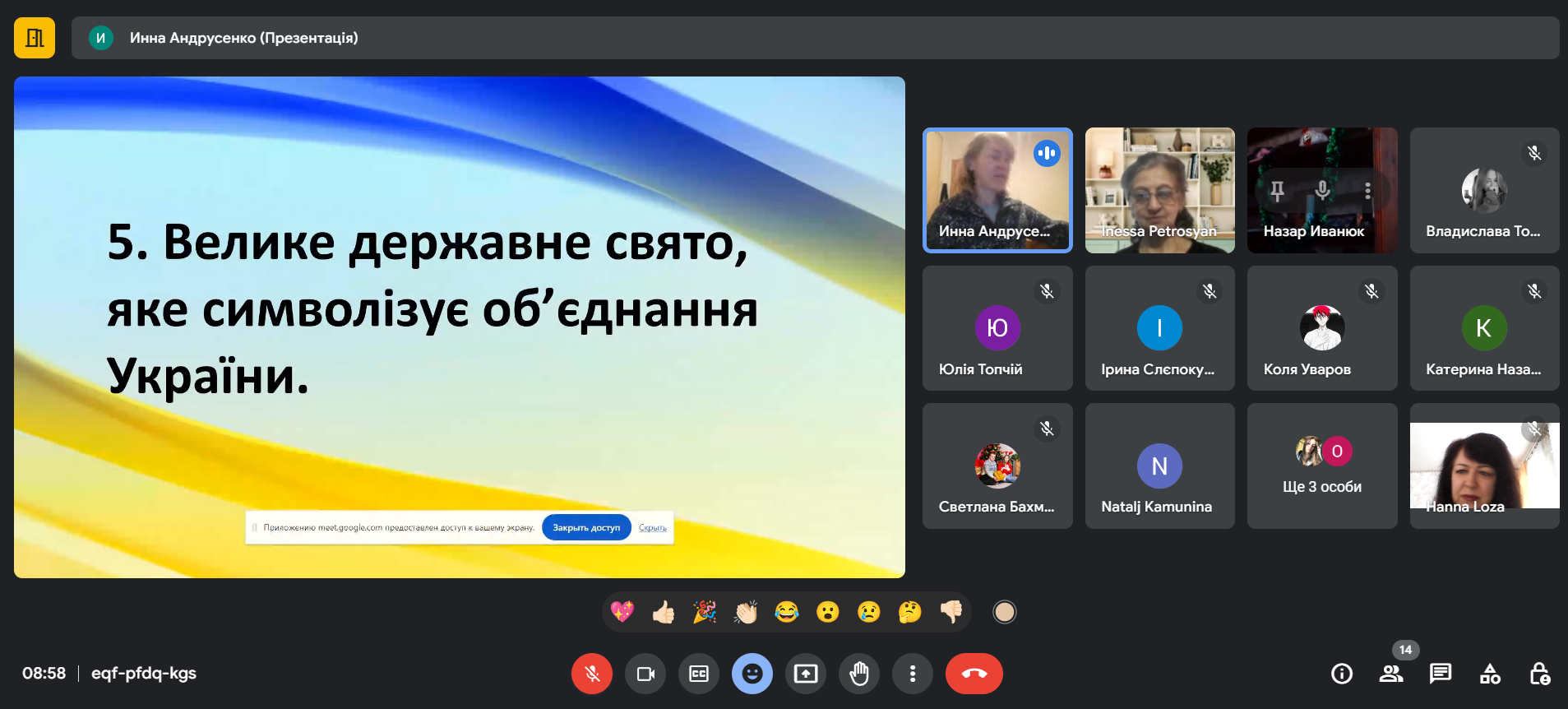Toggle the camera on or off

point(645,674)
